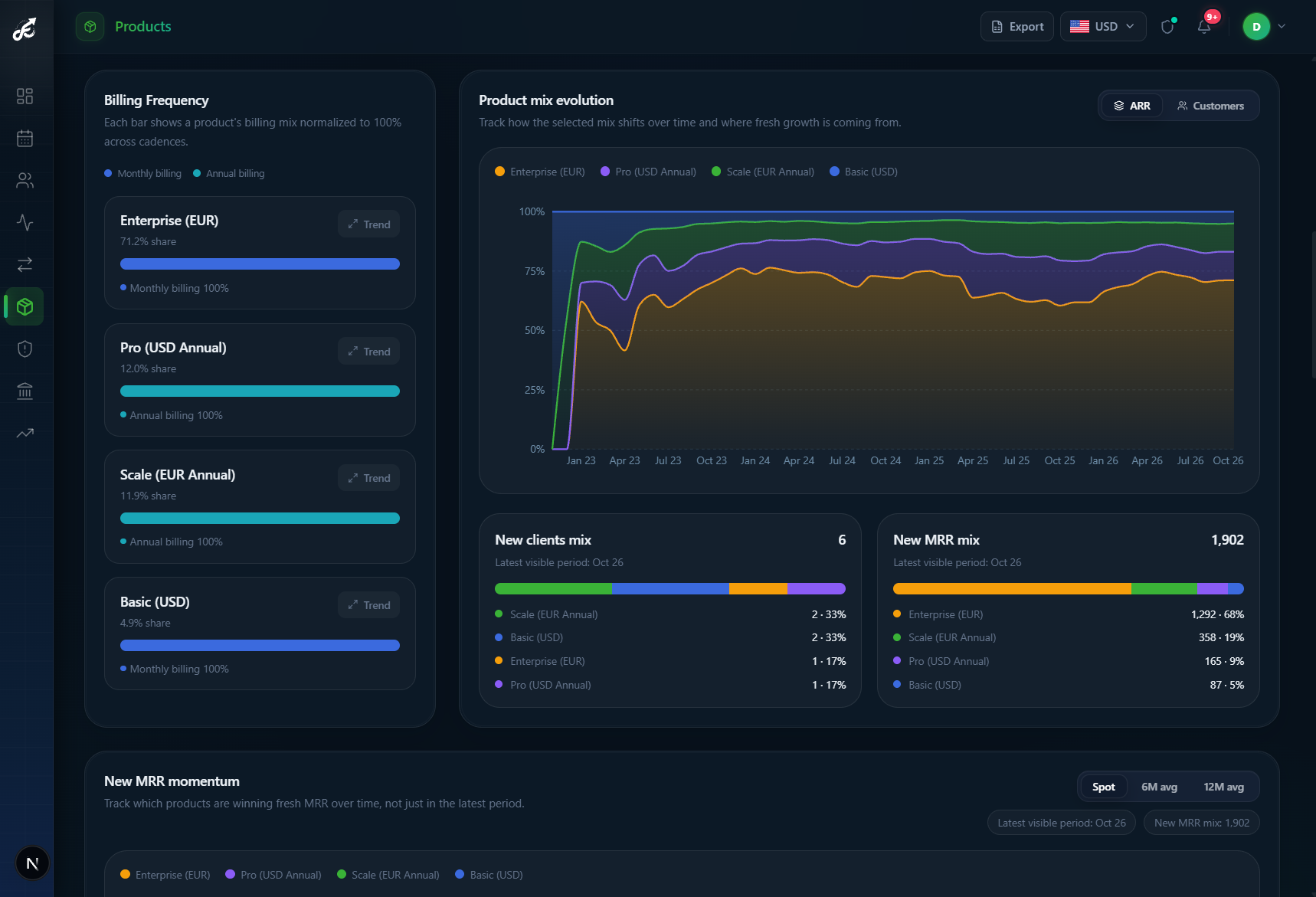1316x897 pixels.
Task: Open the USD currency dropdown
Action: [x=1103, y=27]
